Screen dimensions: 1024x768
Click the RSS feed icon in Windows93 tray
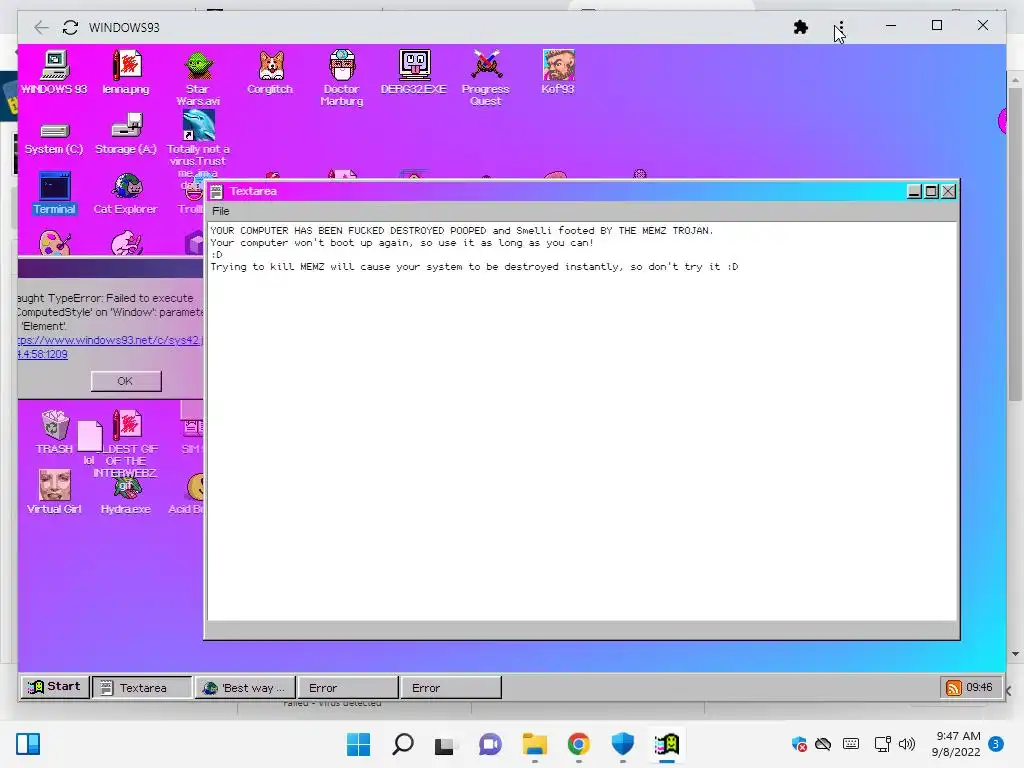coord(953,688)
